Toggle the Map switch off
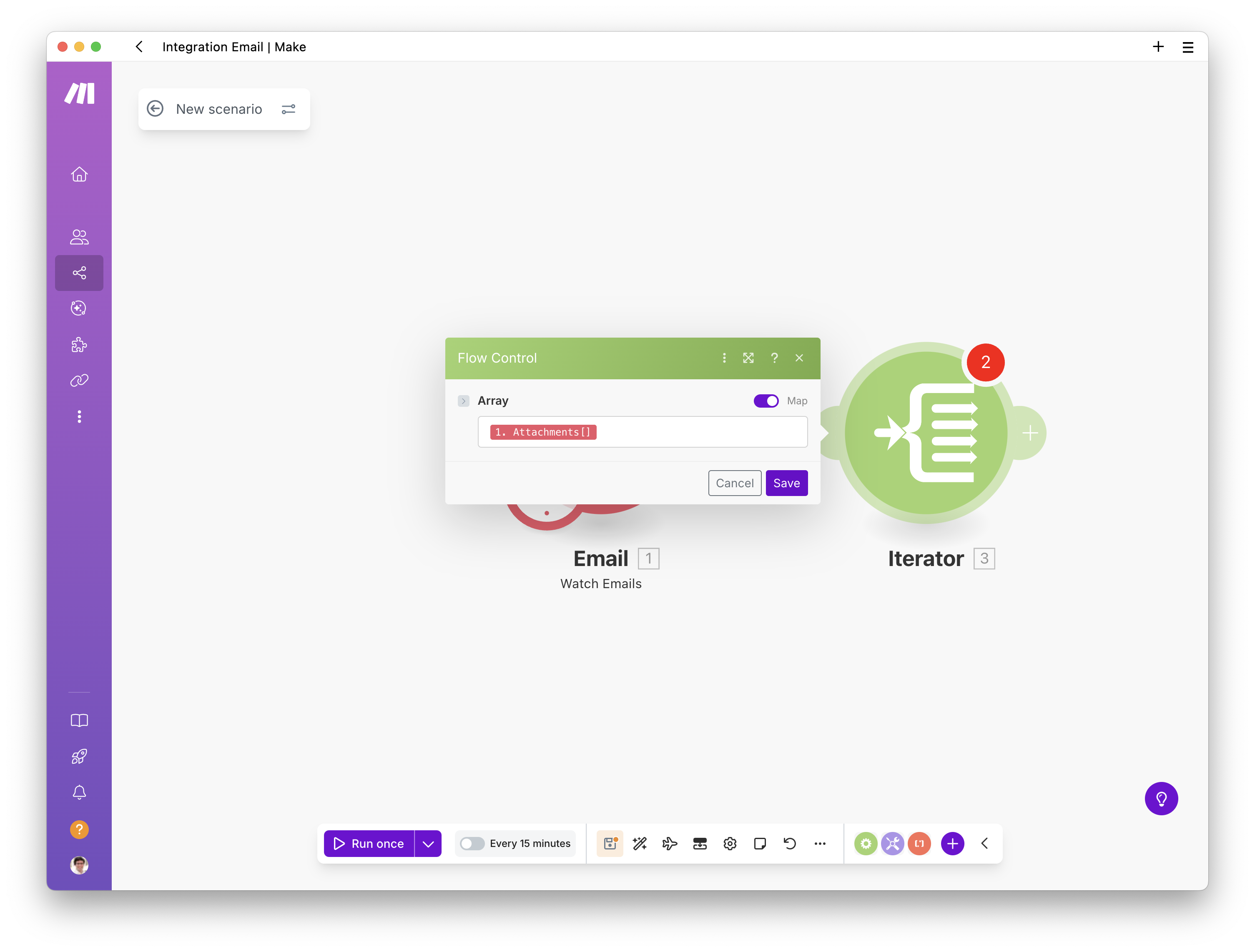Viewport: 1255px width, 952px height. coord(766,401)
